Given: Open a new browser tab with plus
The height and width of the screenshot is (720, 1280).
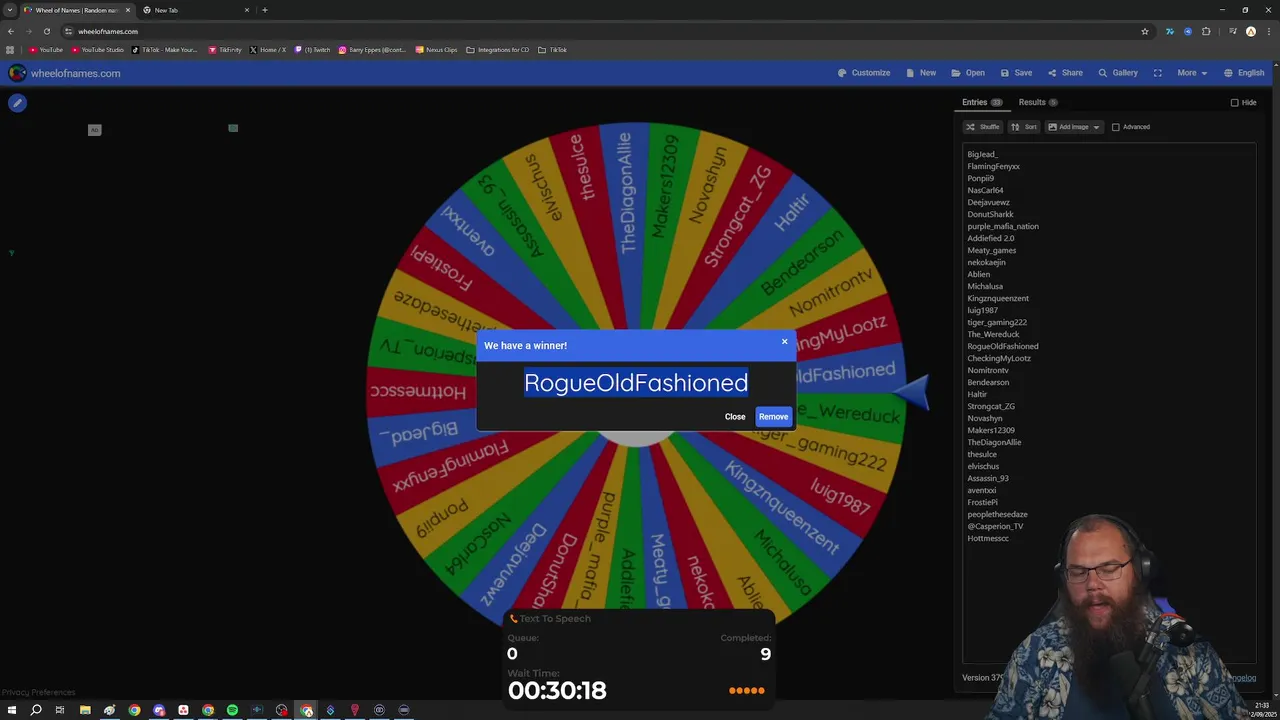Looking at the screenshot, I should point(265,10).
